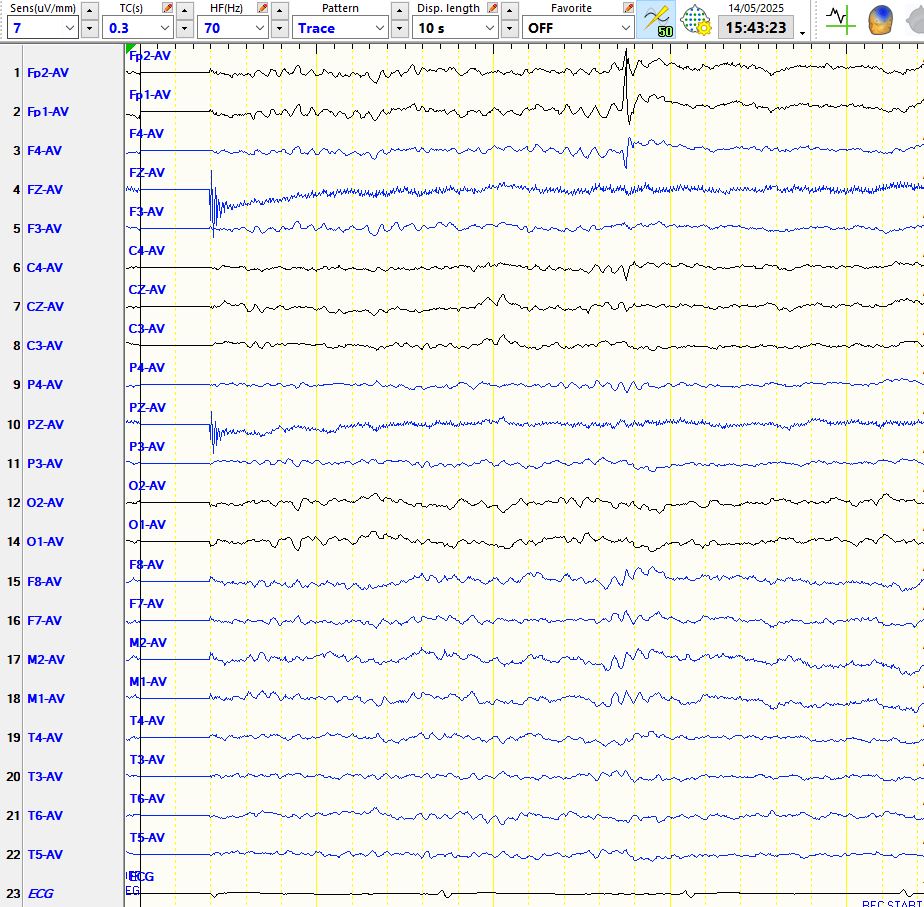924x907 pixels.
Task: Click the green marker at trace top-left corner
Action: pos(130,49)
